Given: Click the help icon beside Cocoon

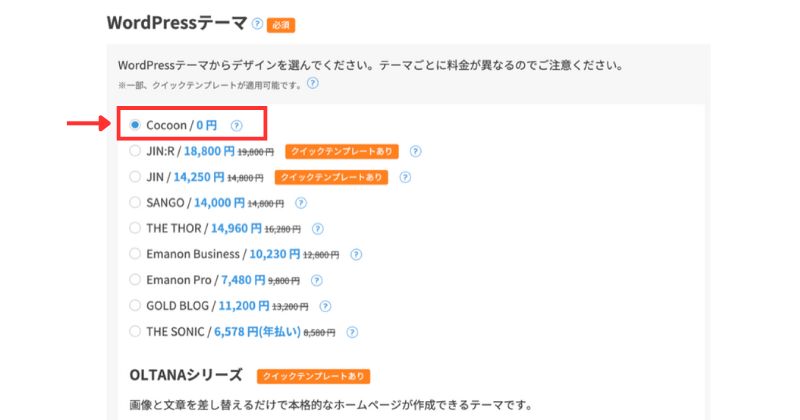Looking at the screenshot, I should pos(236,126).
